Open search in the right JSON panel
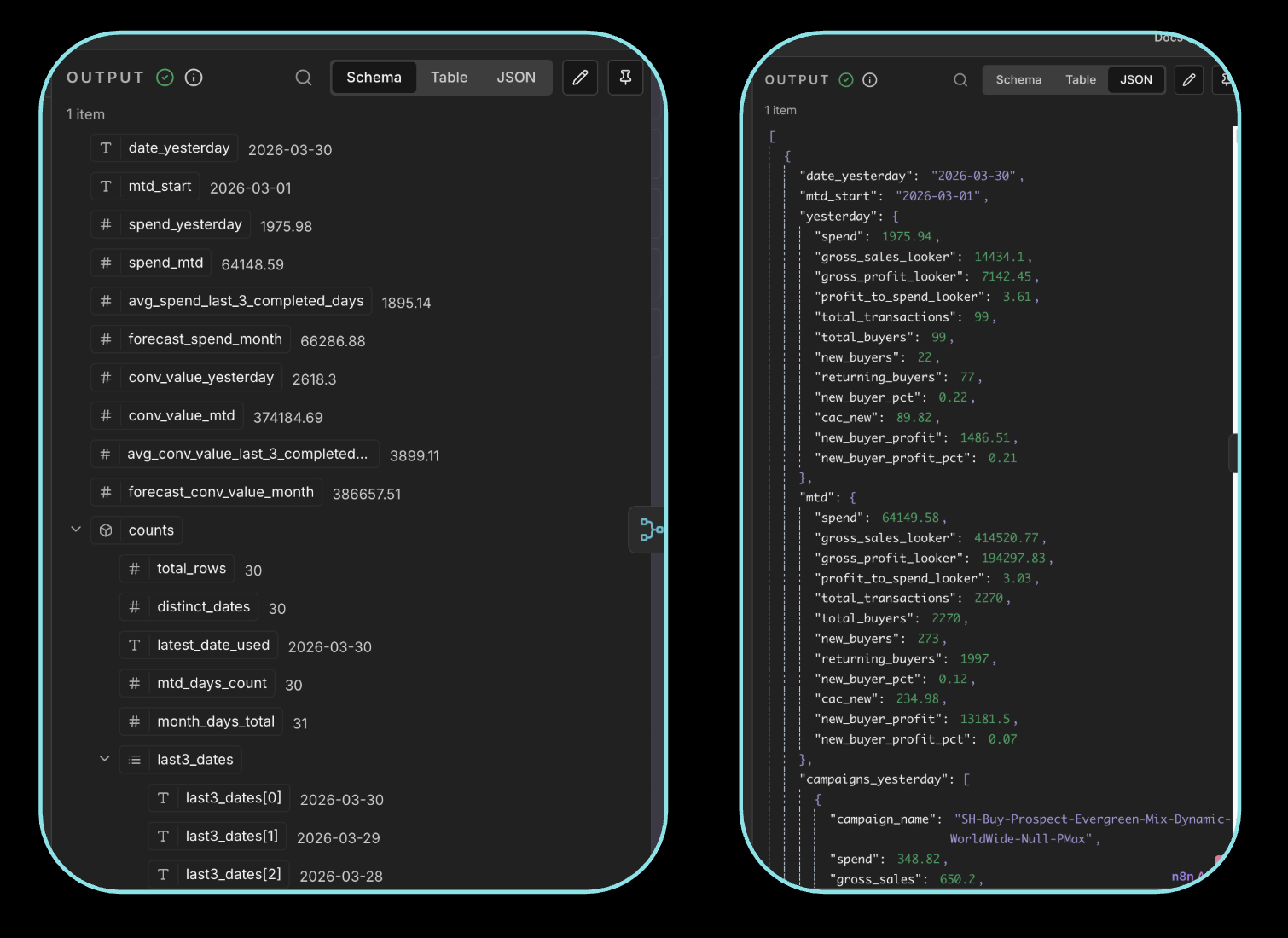The image size is (1288, 938). 960,79
